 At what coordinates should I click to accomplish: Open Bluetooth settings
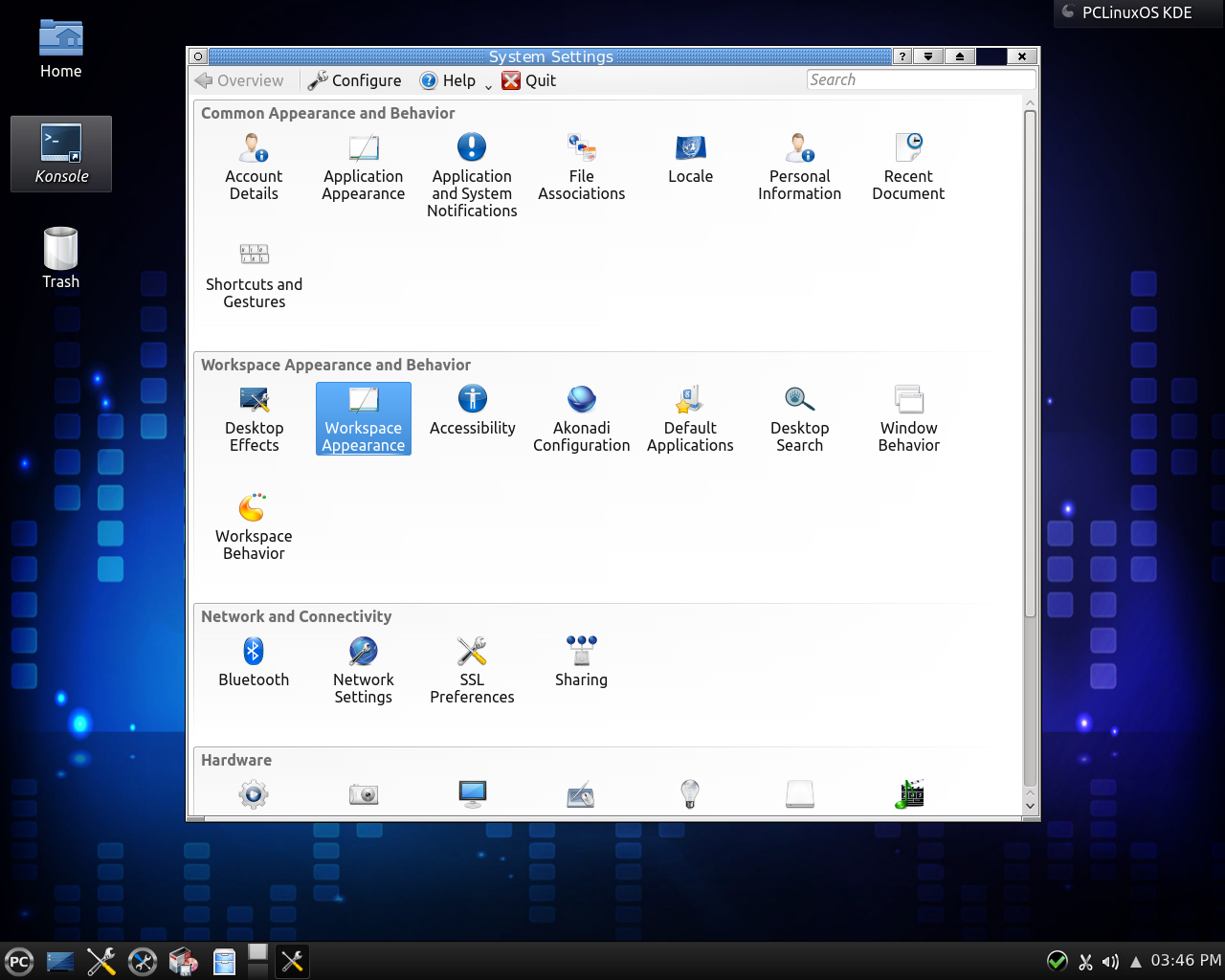(x=254, y=662)
